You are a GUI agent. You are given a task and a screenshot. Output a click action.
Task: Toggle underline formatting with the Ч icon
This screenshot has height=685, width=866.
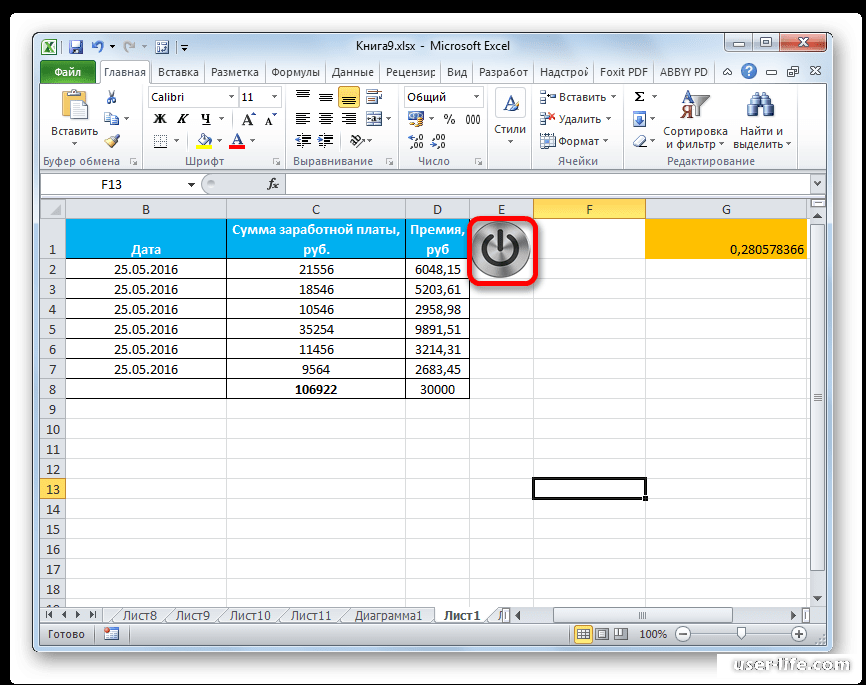point(206,118)
